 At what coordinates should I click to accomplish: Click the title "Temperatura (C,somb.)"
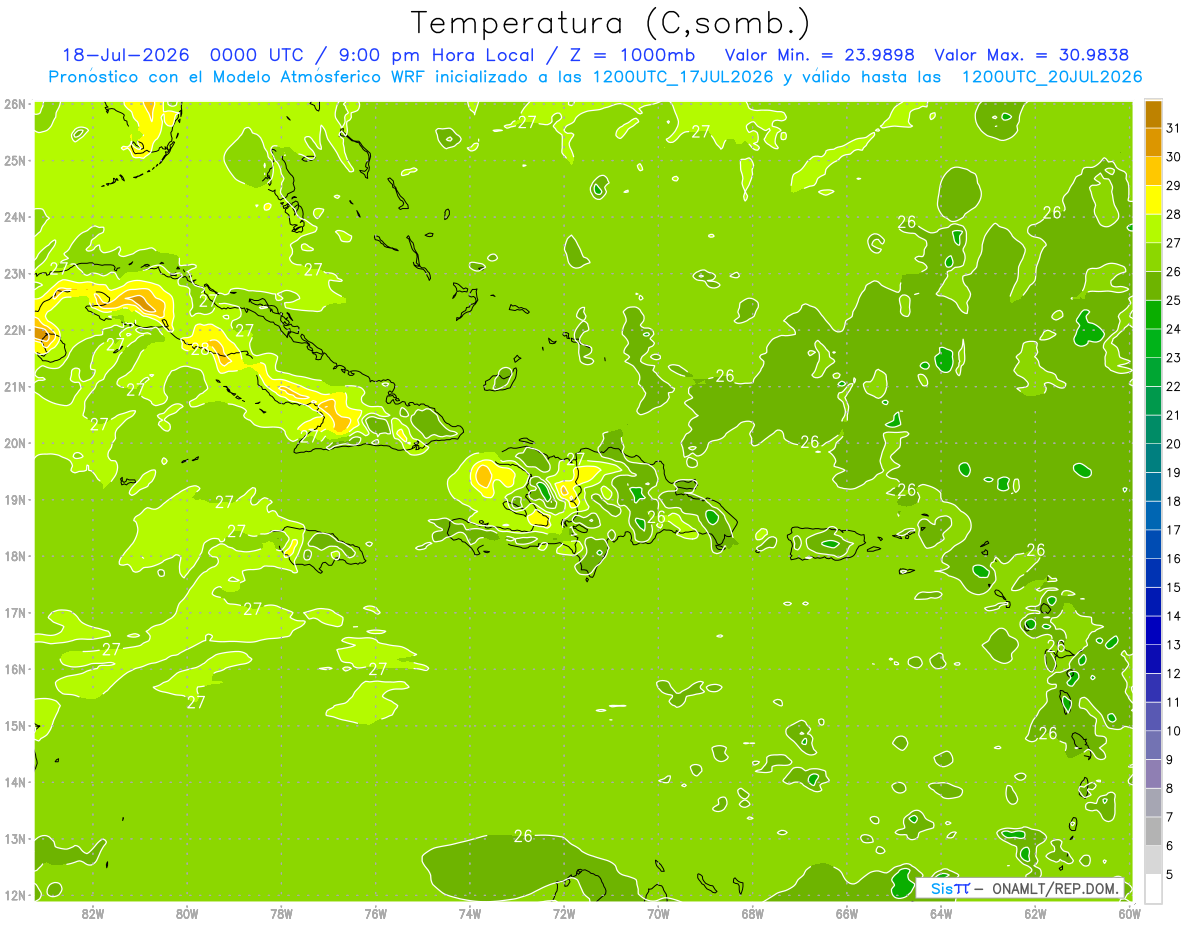coord(610,23)
